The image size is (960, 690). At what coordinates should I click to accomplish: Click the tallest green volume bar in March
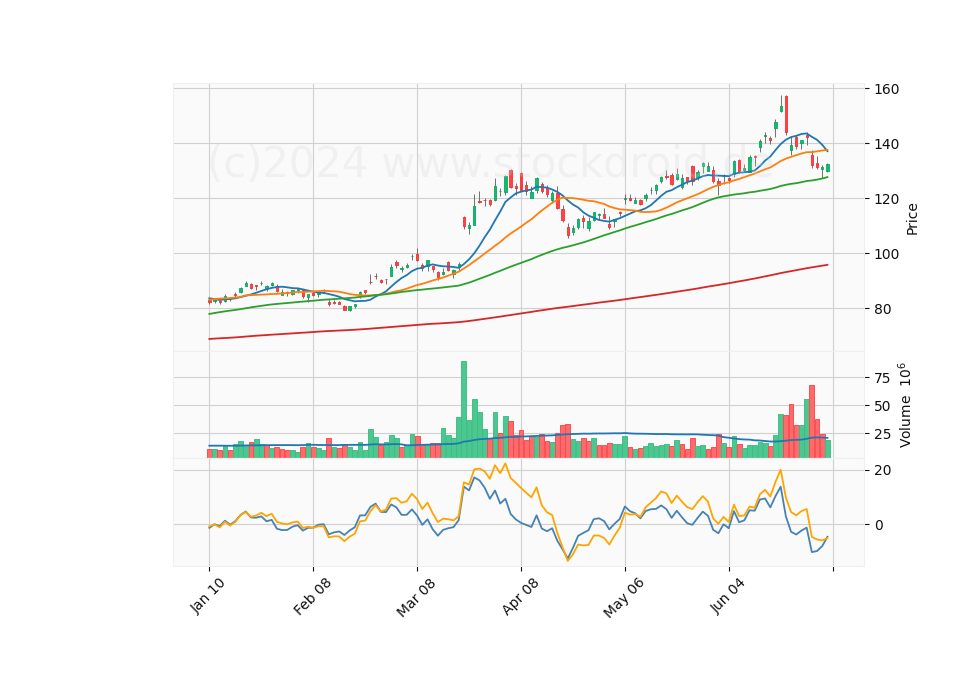464,410
